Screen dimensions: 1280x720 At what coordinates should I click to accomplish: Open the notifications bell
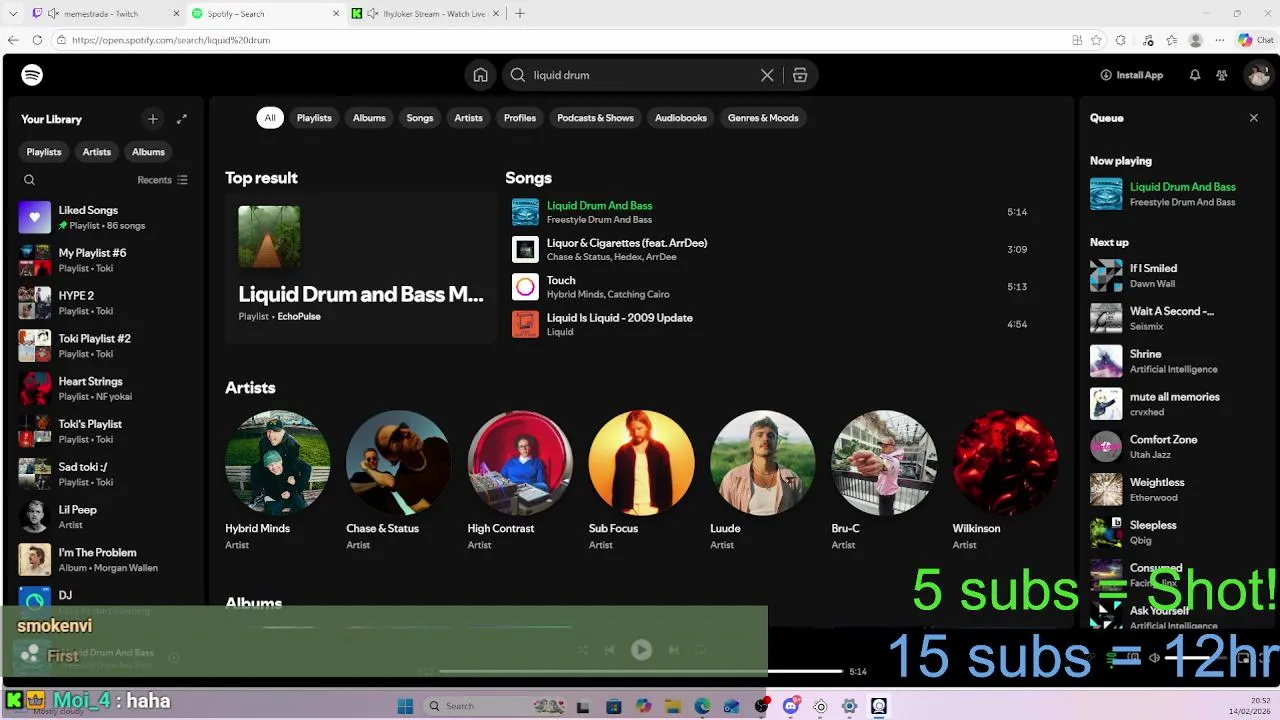1194,75
